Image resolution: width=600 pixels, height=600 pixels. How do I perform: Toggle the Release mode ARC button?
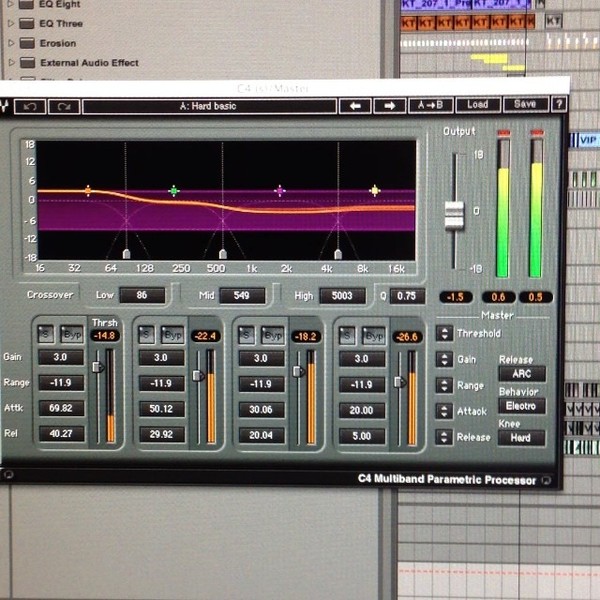(x=522, y=373)
